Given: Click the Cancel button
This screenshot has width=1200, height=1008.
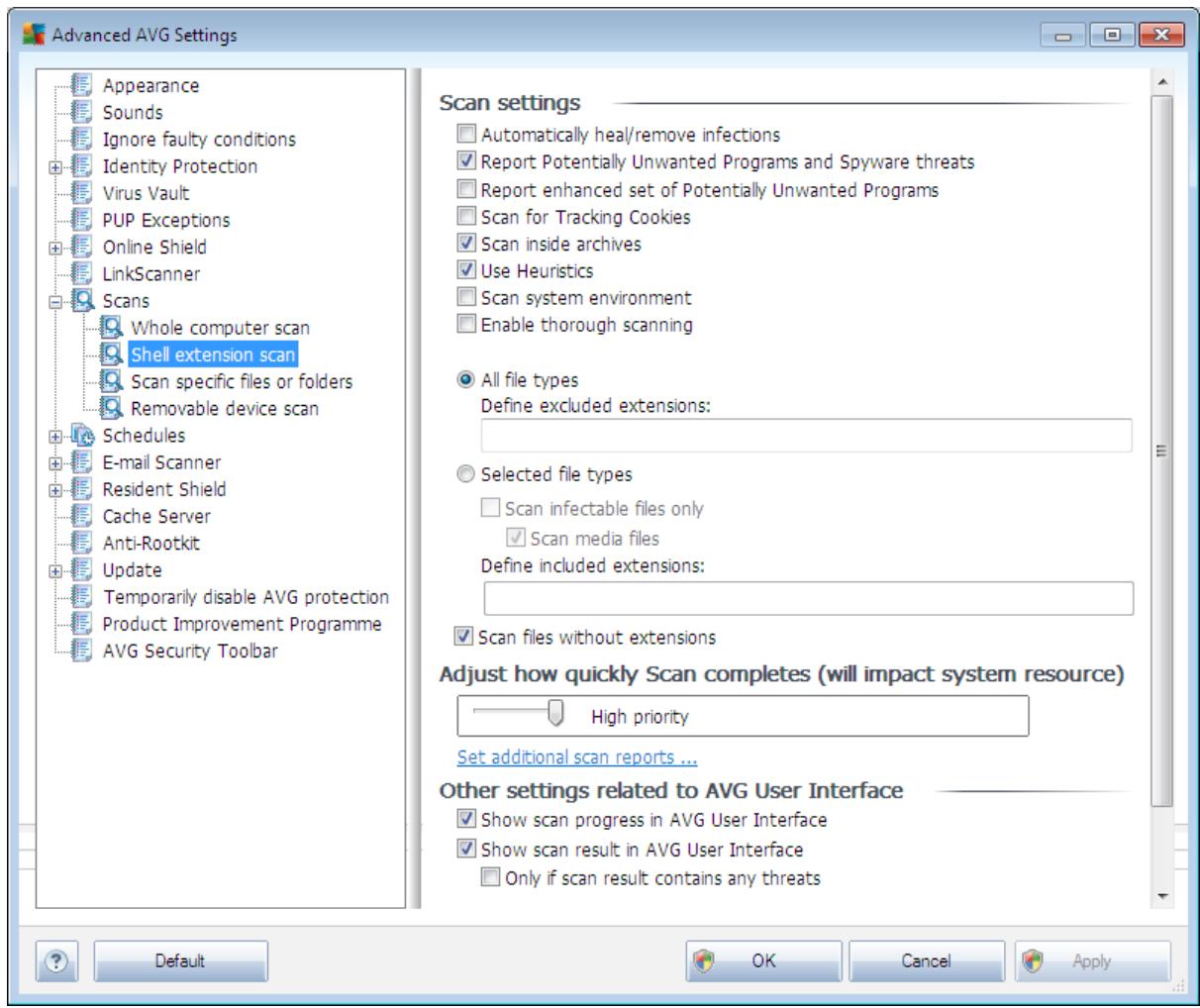Looking at the screenshot, I should point(927,961).
